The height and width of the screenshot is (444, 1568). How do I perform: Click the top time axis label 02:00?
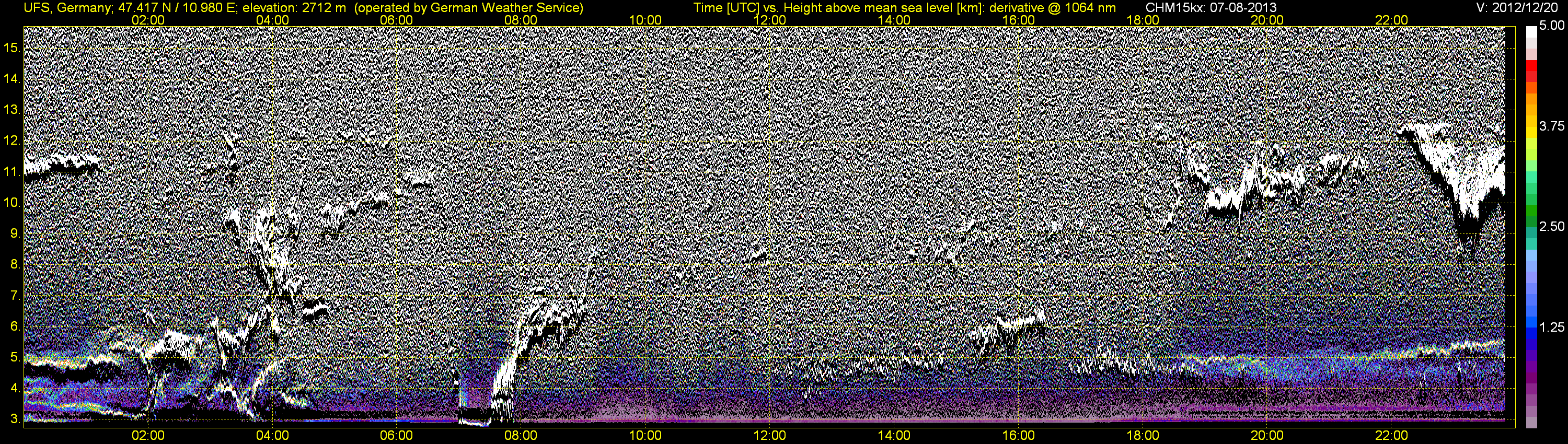[148, 20]
